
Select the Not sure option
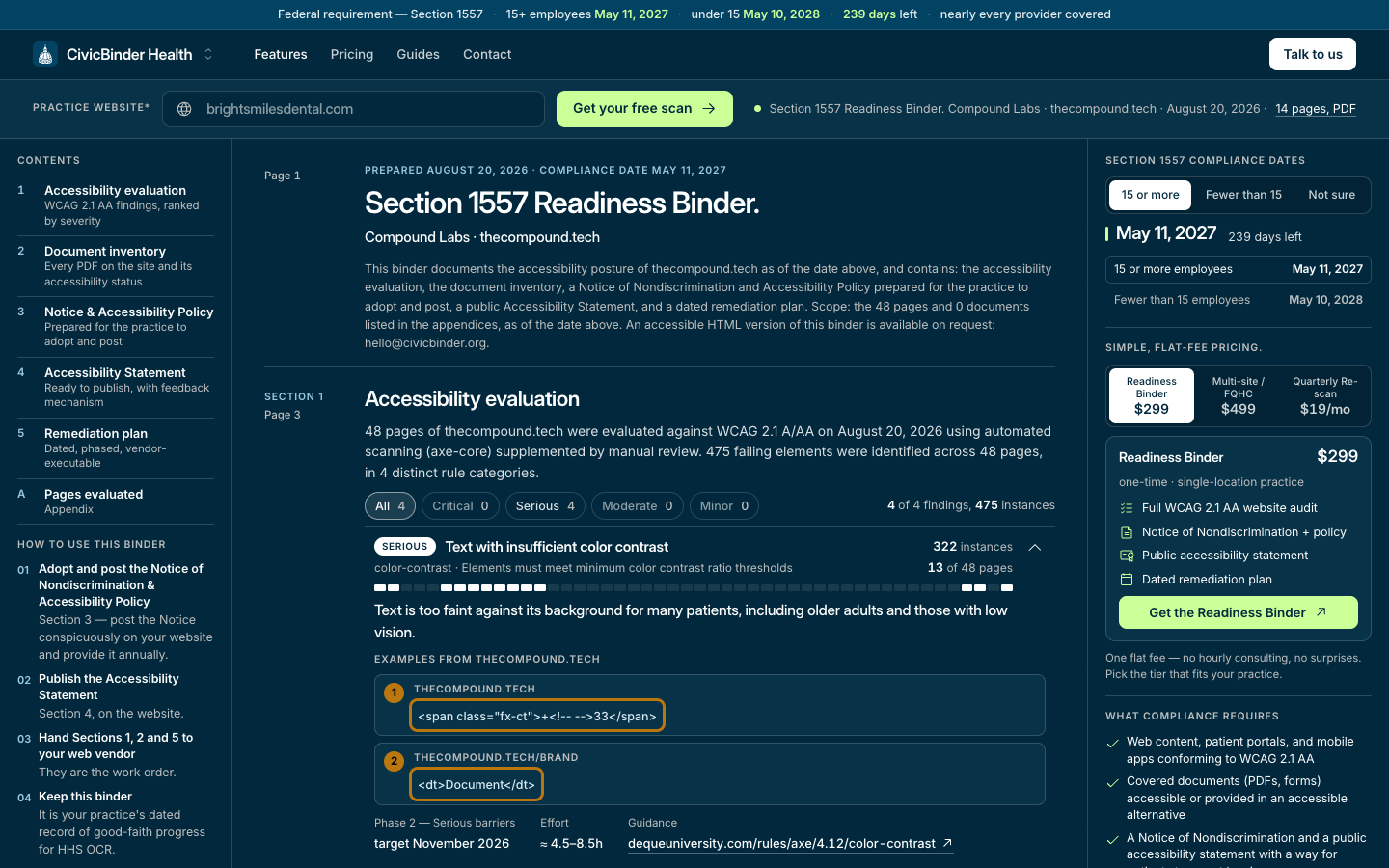tap(1331, 195)
